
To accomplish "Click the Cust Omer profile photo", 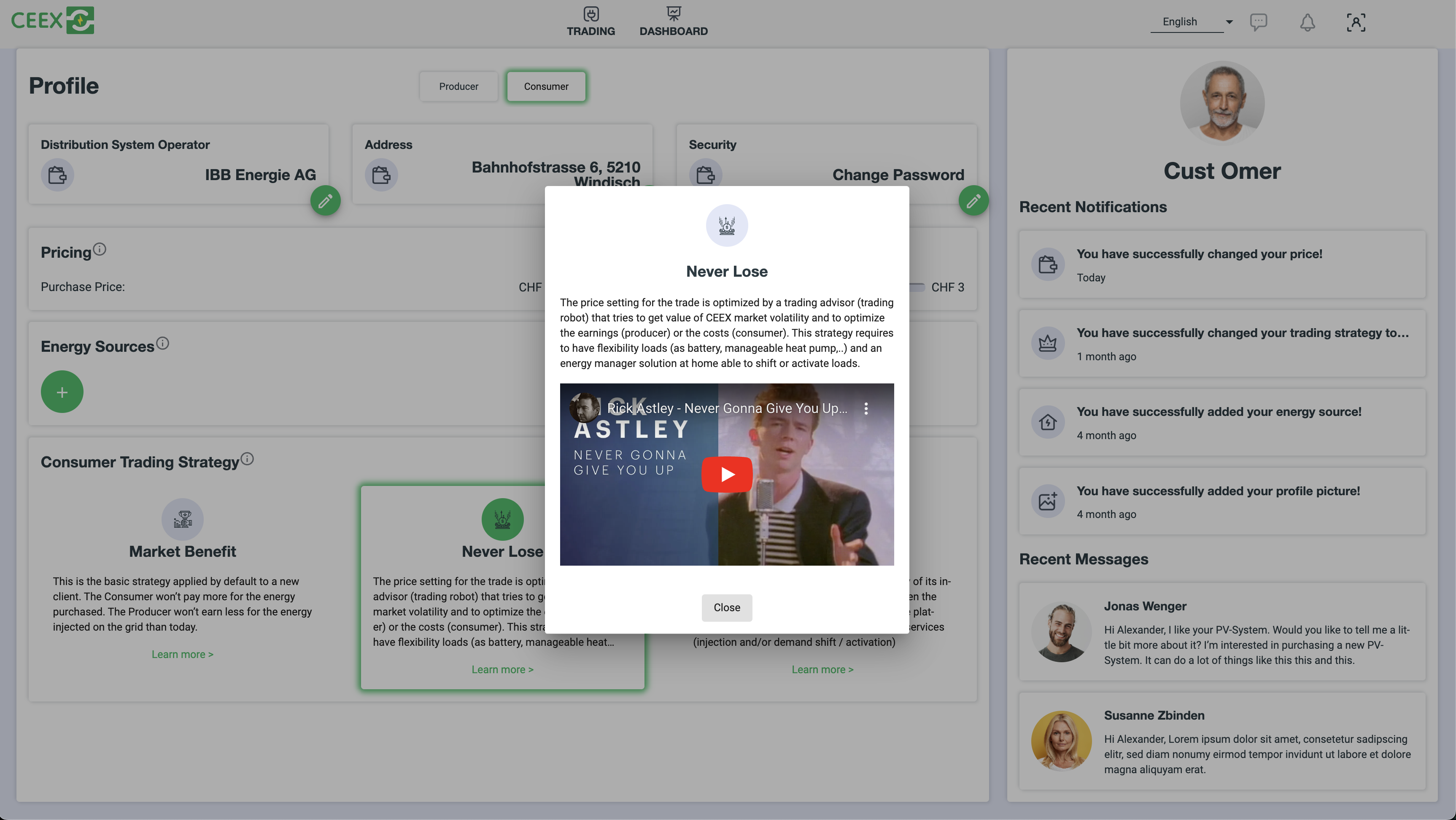I will click(x=1222, y=103).
